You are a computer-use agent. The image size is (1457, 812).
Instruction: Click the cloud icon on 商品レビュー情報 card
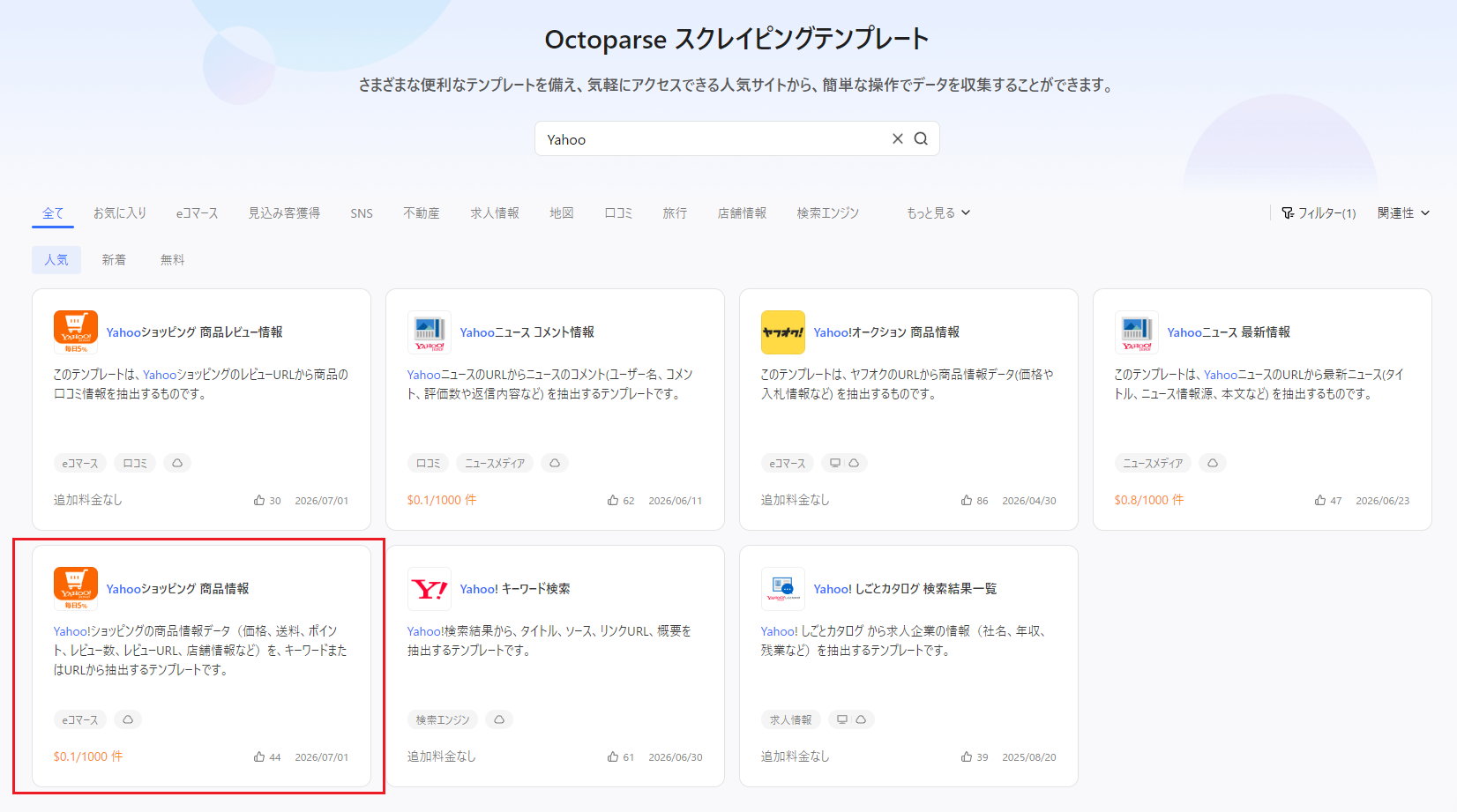[x=177, y=463]
